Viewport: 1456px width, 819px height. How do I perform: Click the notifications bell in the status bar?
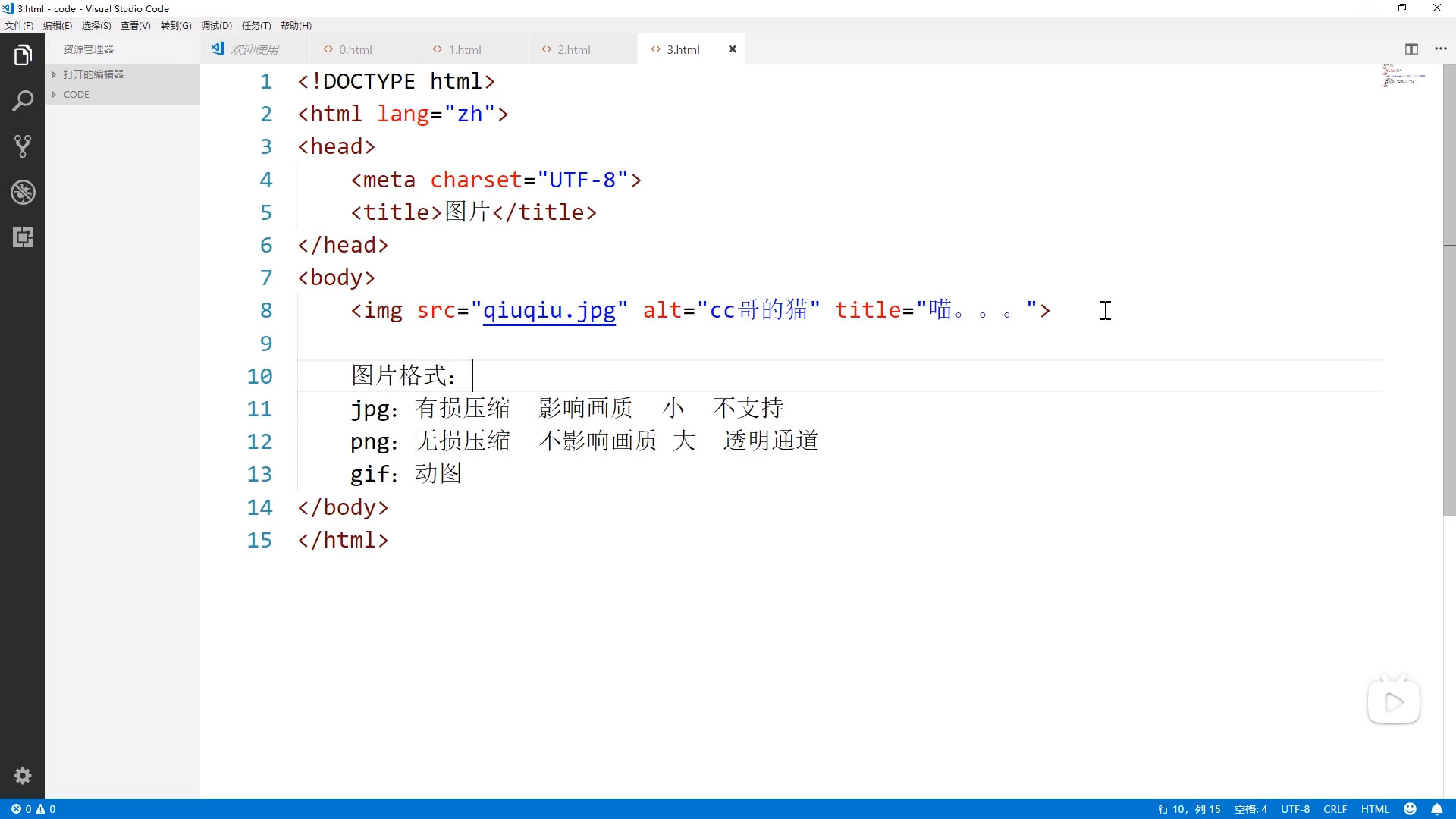point(1436,809)
